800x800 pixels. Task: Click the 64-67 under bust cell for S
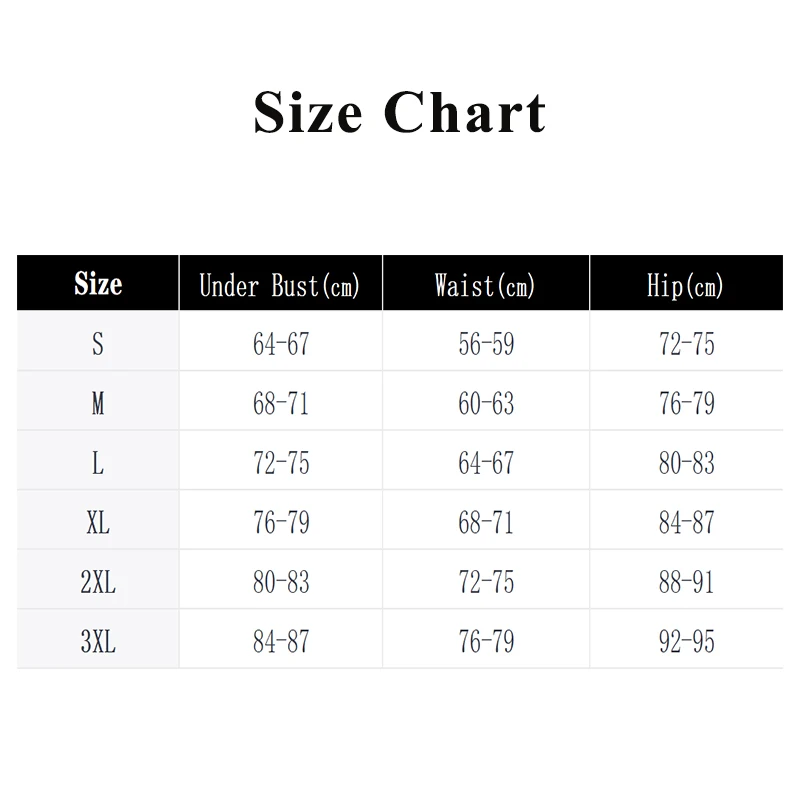pyautogui.click(x=281, y=344)
